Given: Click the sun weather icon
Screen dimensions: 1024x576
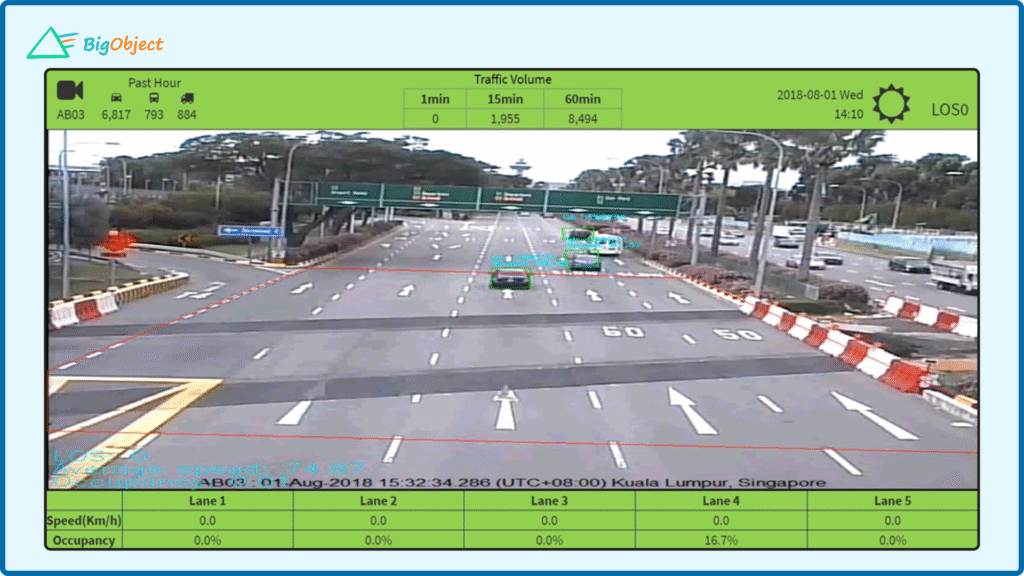Looking at the screenshot, I should tap(891, 105).
